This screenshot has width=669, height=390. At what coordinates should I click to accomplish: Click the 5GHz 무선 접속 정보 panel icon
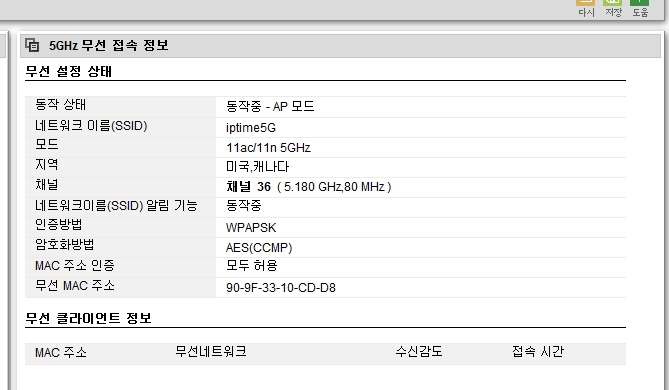pyautogui.click(x=32, y=45)
